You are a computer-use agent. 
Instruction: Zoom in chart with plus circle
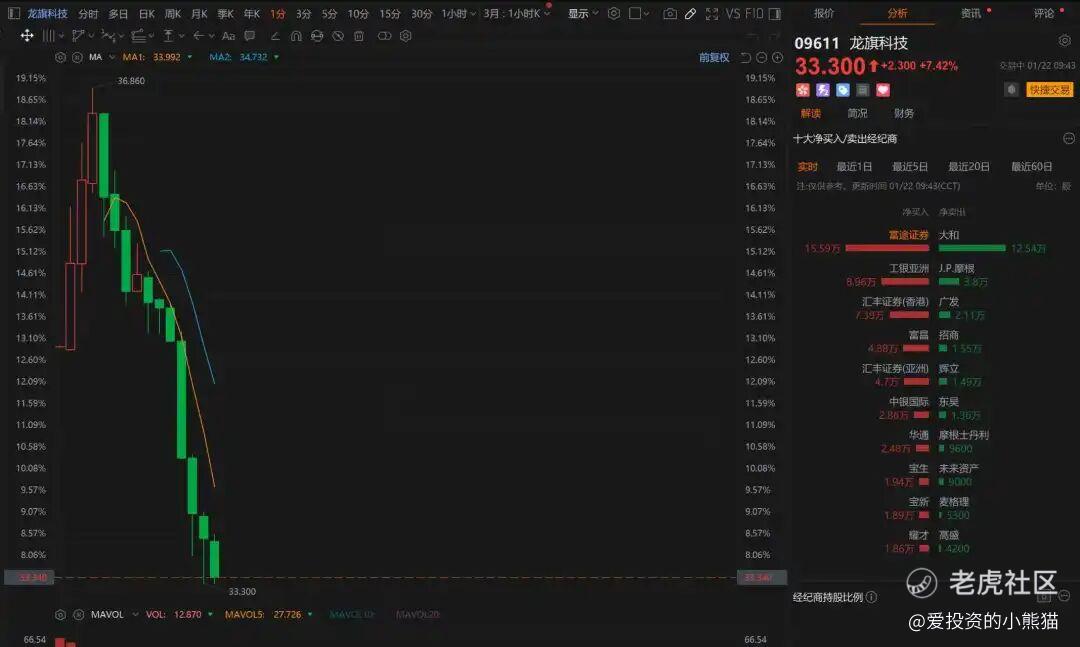pos(777,57)
